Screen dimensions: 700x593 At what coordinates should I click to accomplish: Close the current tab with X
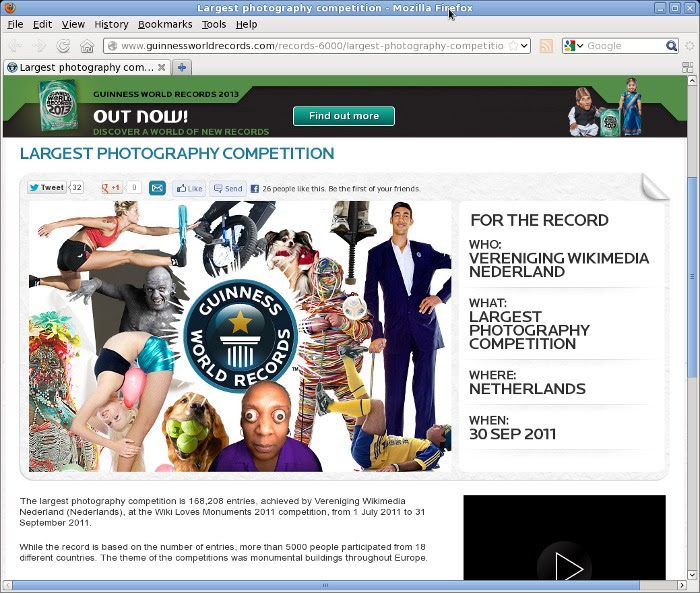tap(162, 67)
